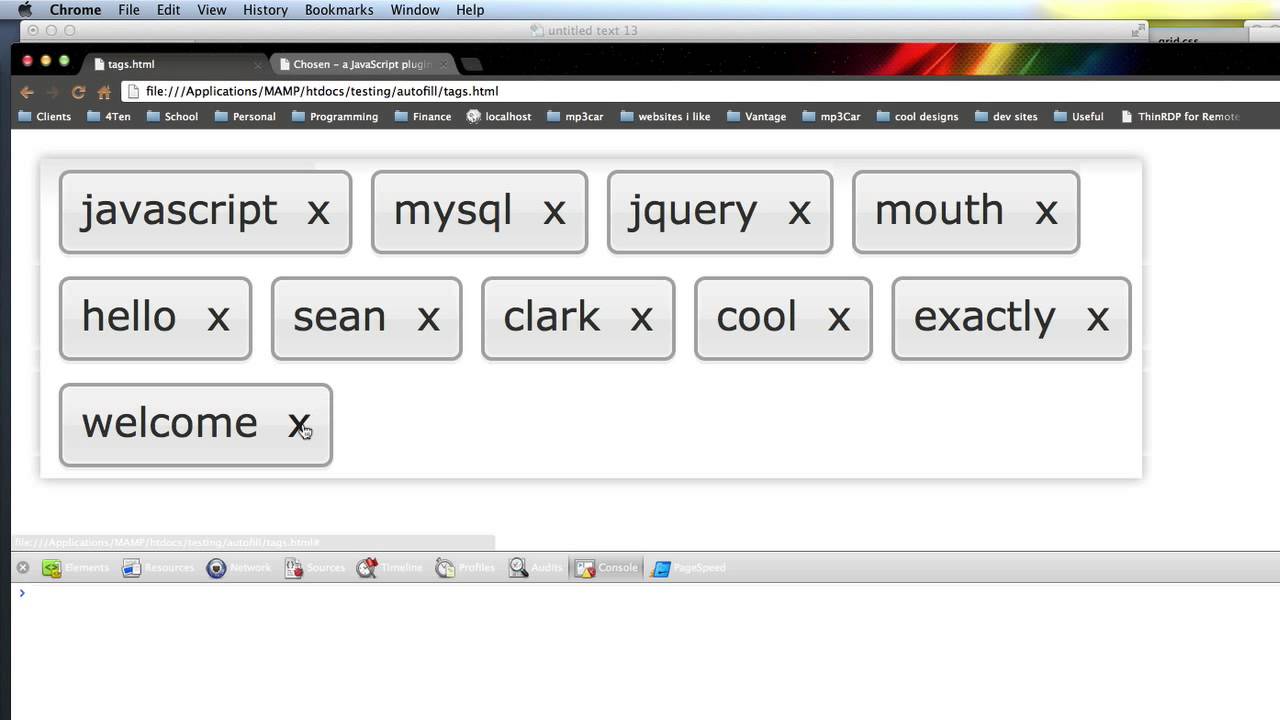Open the History menu
The image size is (1280, 720).
(265, 10)
